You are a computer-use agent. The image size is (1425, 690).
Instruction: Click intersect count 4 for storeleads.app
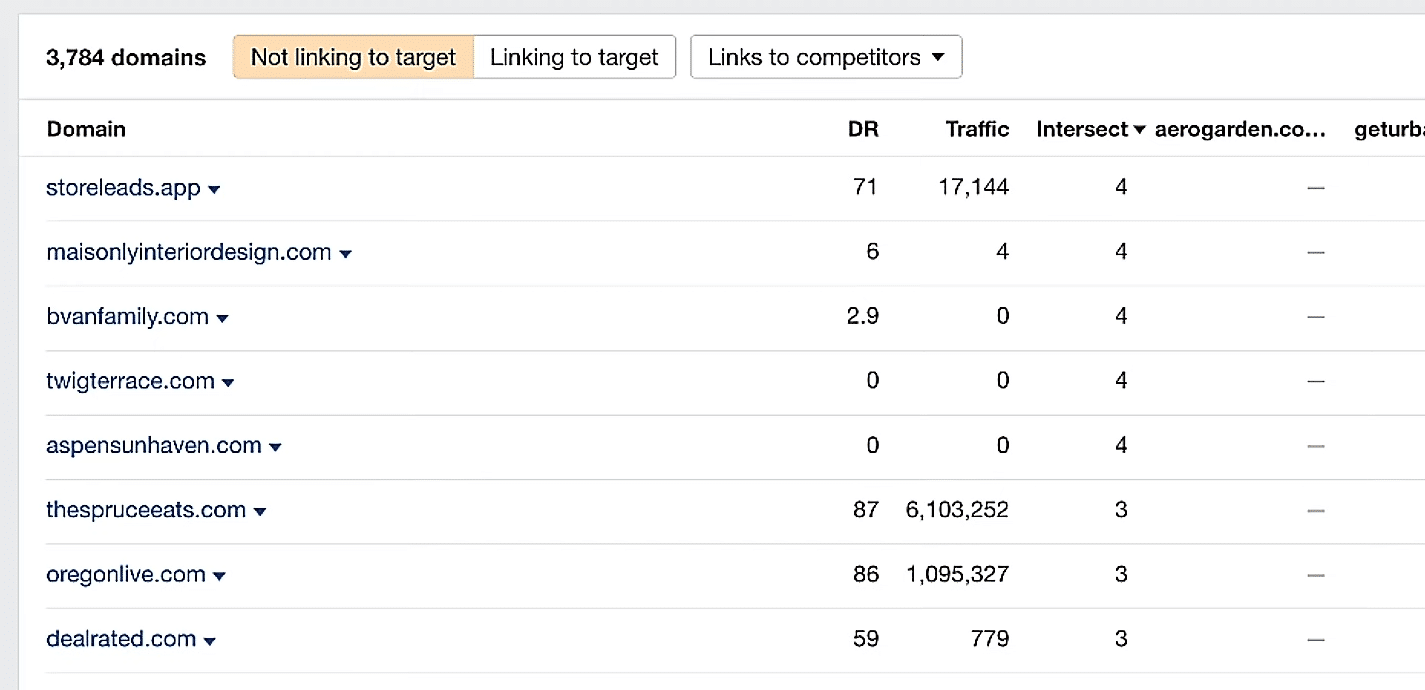pos(1120,187)
